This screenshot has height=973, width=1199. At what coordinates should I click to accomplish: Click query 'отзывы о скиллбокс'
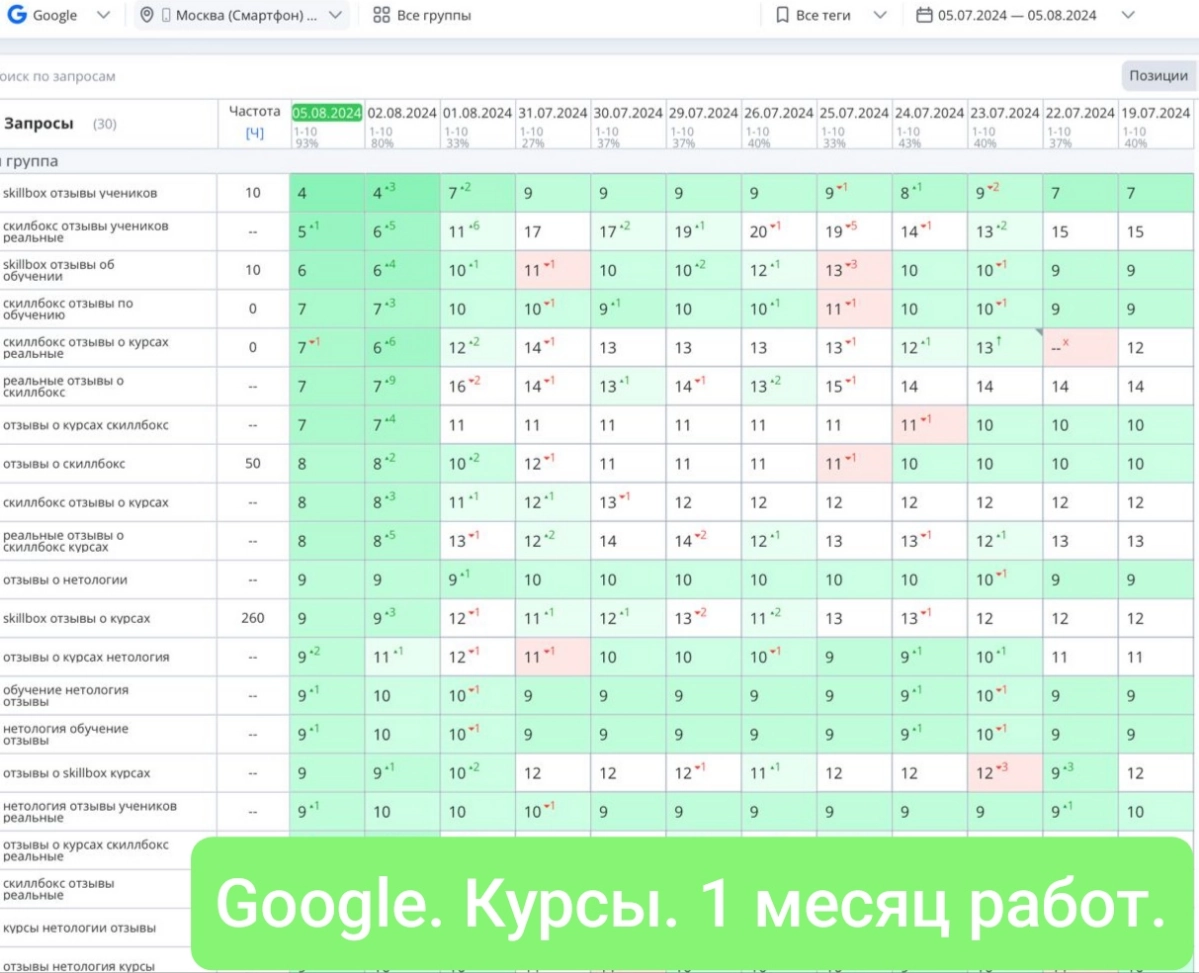63,464
